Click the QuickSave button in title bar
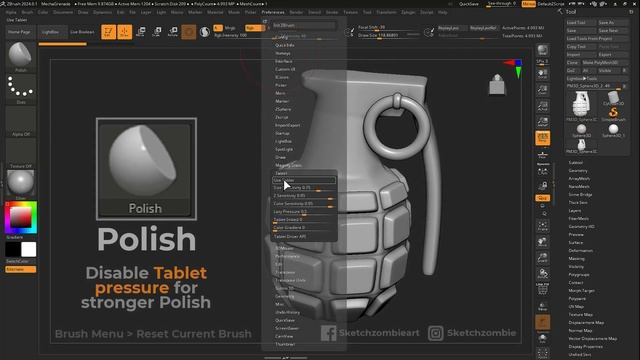640x360 pixels. point(469,4)
